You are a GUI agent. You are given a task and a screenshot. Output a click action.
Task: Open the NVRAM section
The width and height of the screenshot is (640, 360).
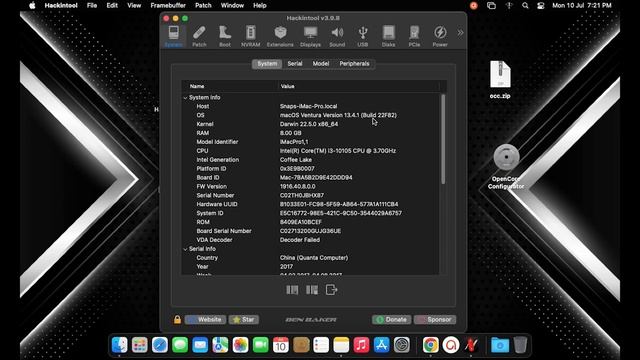click(251, 36)
